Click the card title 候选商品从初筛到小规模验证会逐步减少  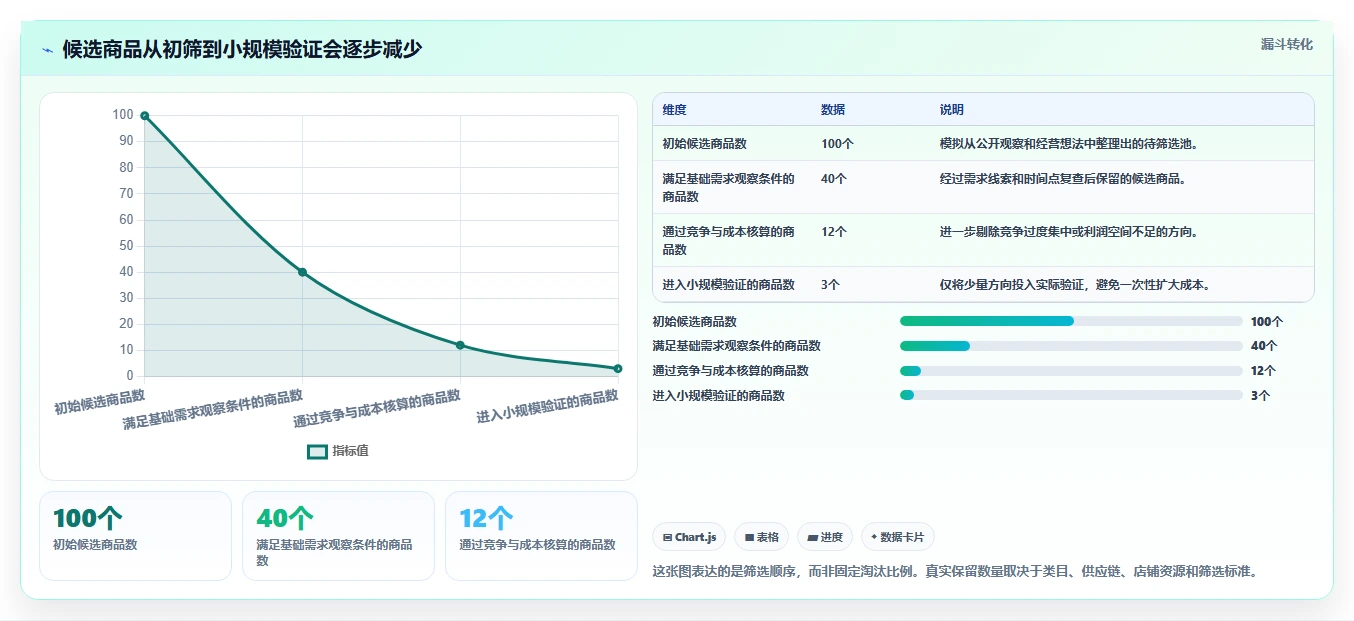point(242,49)
